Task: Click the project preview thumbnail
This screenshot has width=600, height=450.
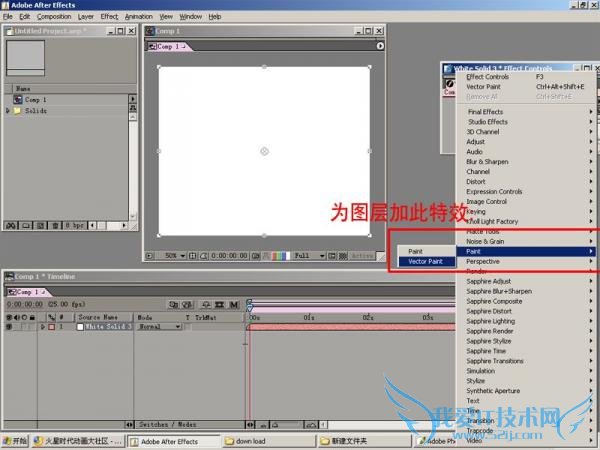Action: coord(25,58)
